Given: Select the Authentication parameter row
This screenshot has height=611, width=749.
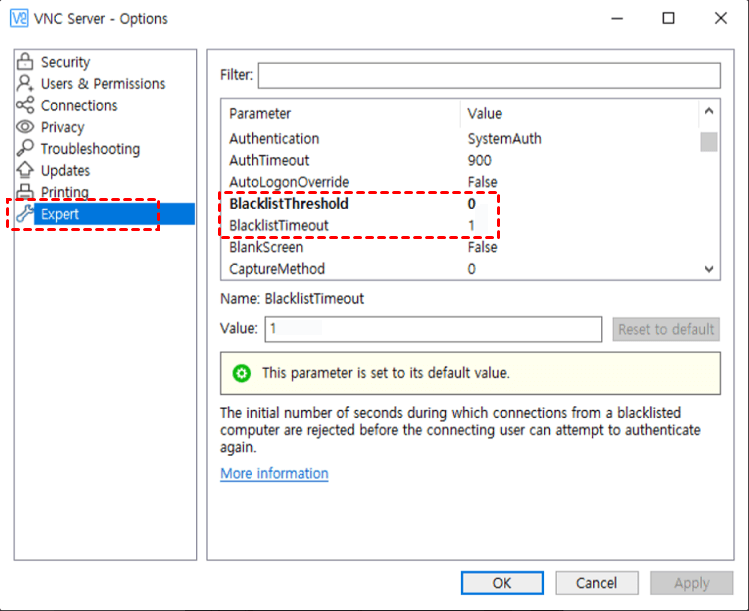Looking at the screenshot, I should pos(460,139).
